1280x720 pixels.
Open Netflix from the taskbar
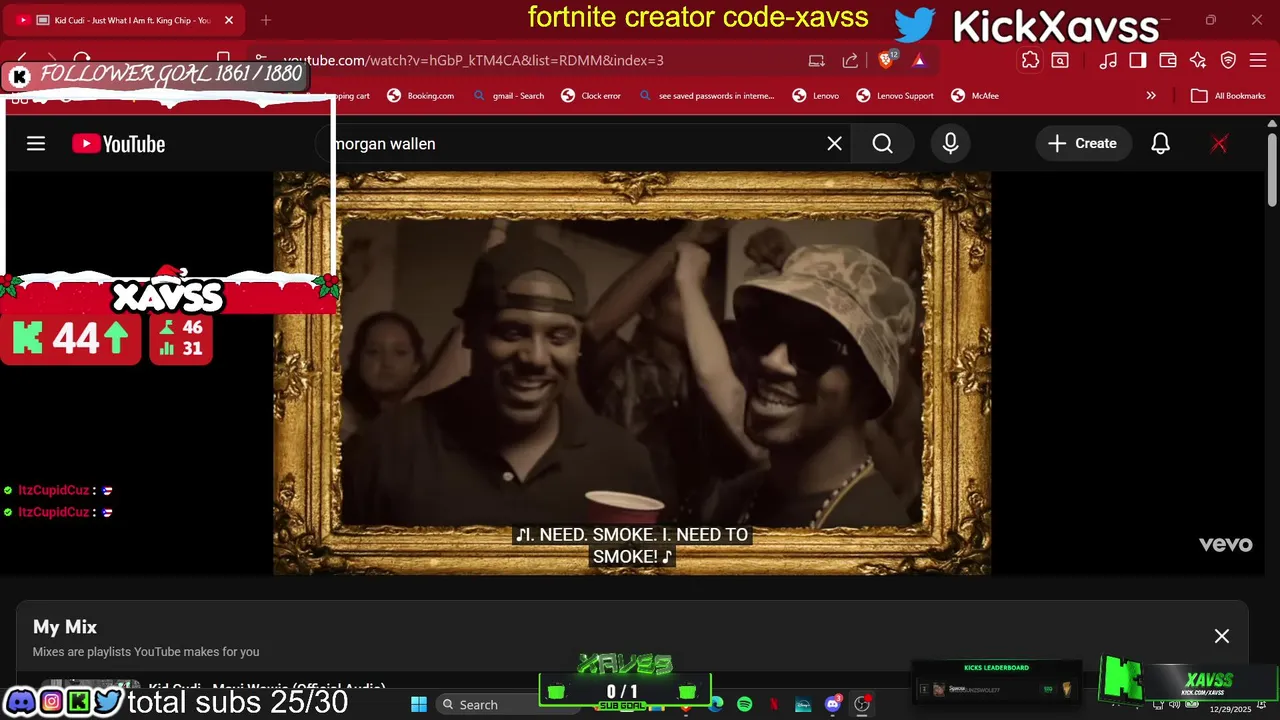774,704
